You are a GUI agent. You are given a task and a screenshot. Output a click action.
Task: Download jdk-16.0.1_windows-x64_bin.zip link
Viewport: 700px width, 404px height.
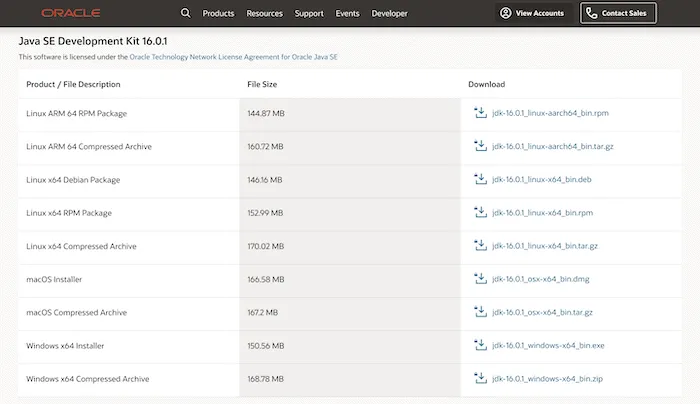pyautogui.click(x=547, y=379)
